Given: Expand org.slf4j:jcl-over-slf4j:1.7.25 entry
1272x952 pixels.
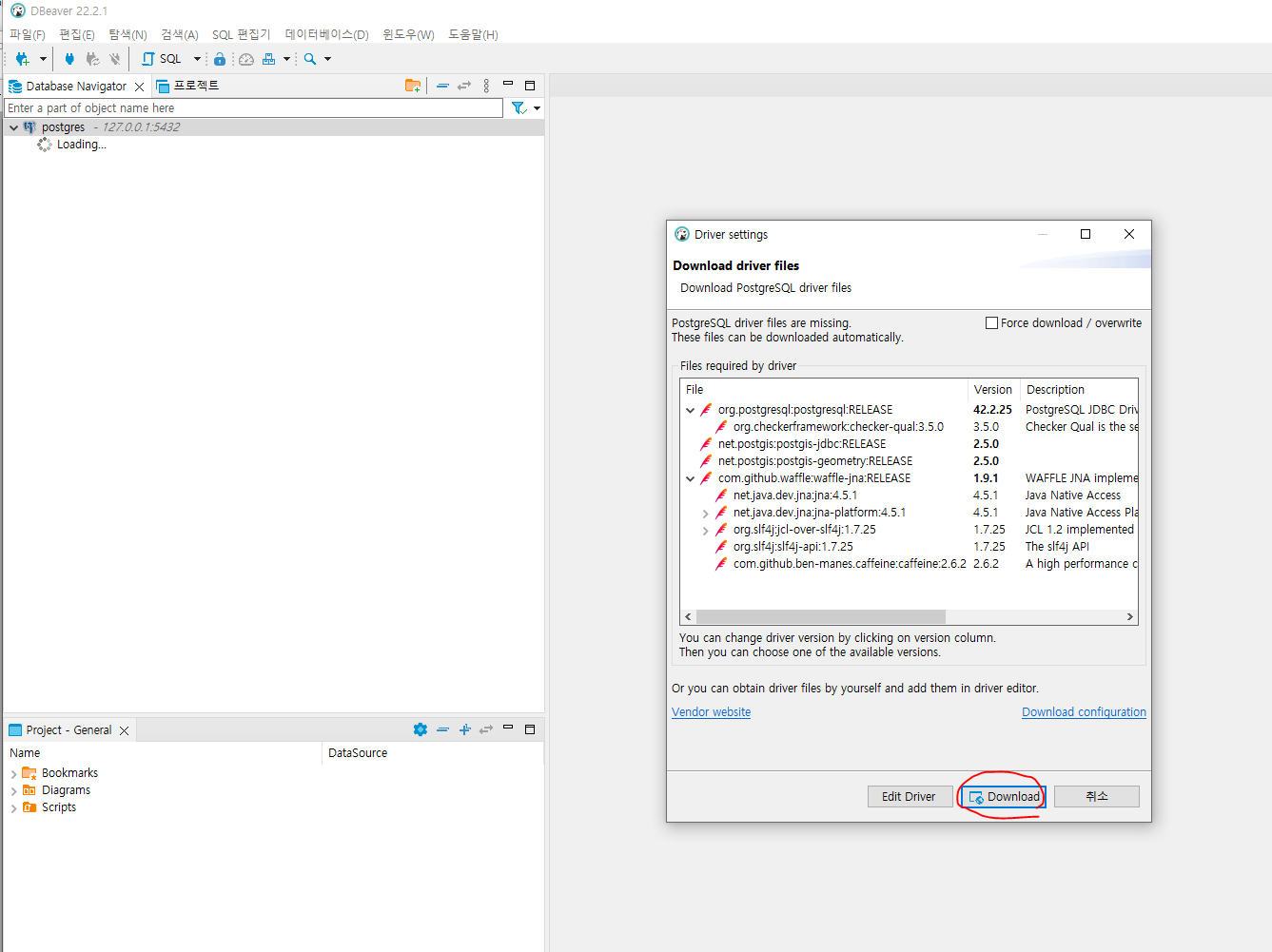Looking at the screenshot, I should pos(706,531).
